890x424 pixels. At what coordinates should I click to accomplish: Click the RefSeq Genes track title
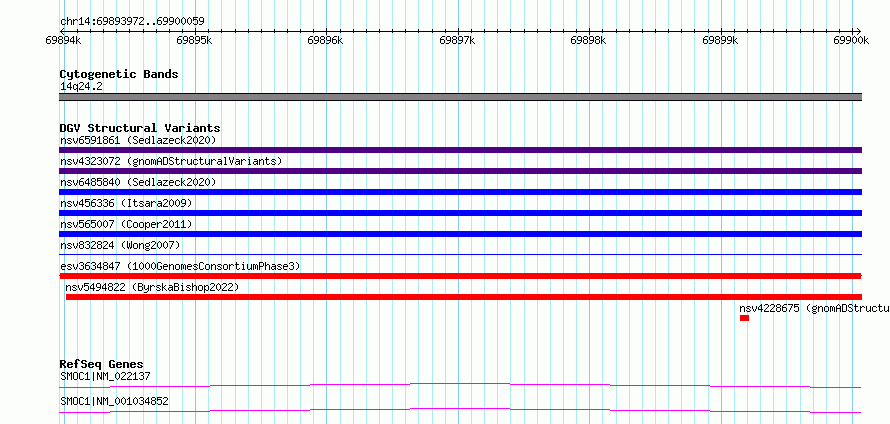[102, 364]
